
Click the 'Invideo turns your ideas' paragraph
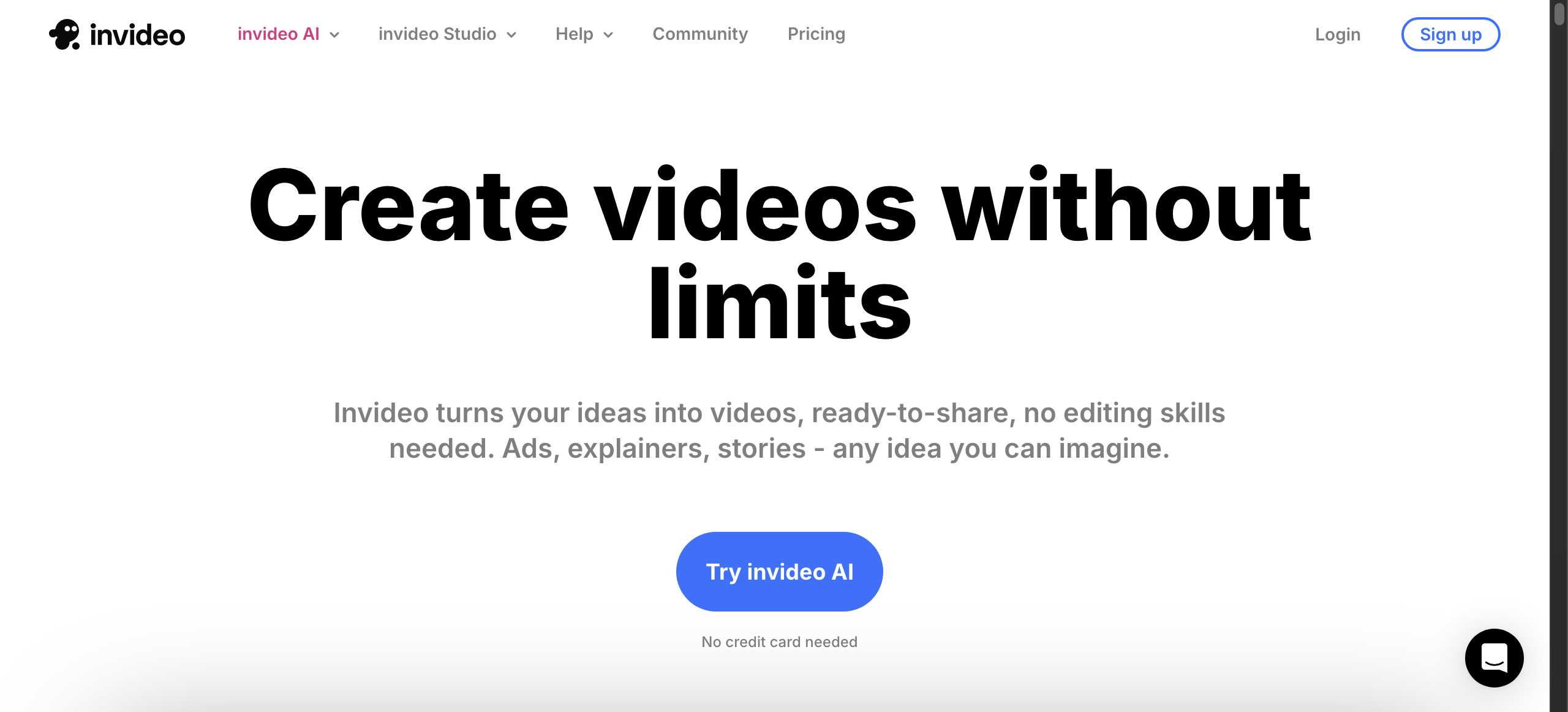tap(779, 430)
